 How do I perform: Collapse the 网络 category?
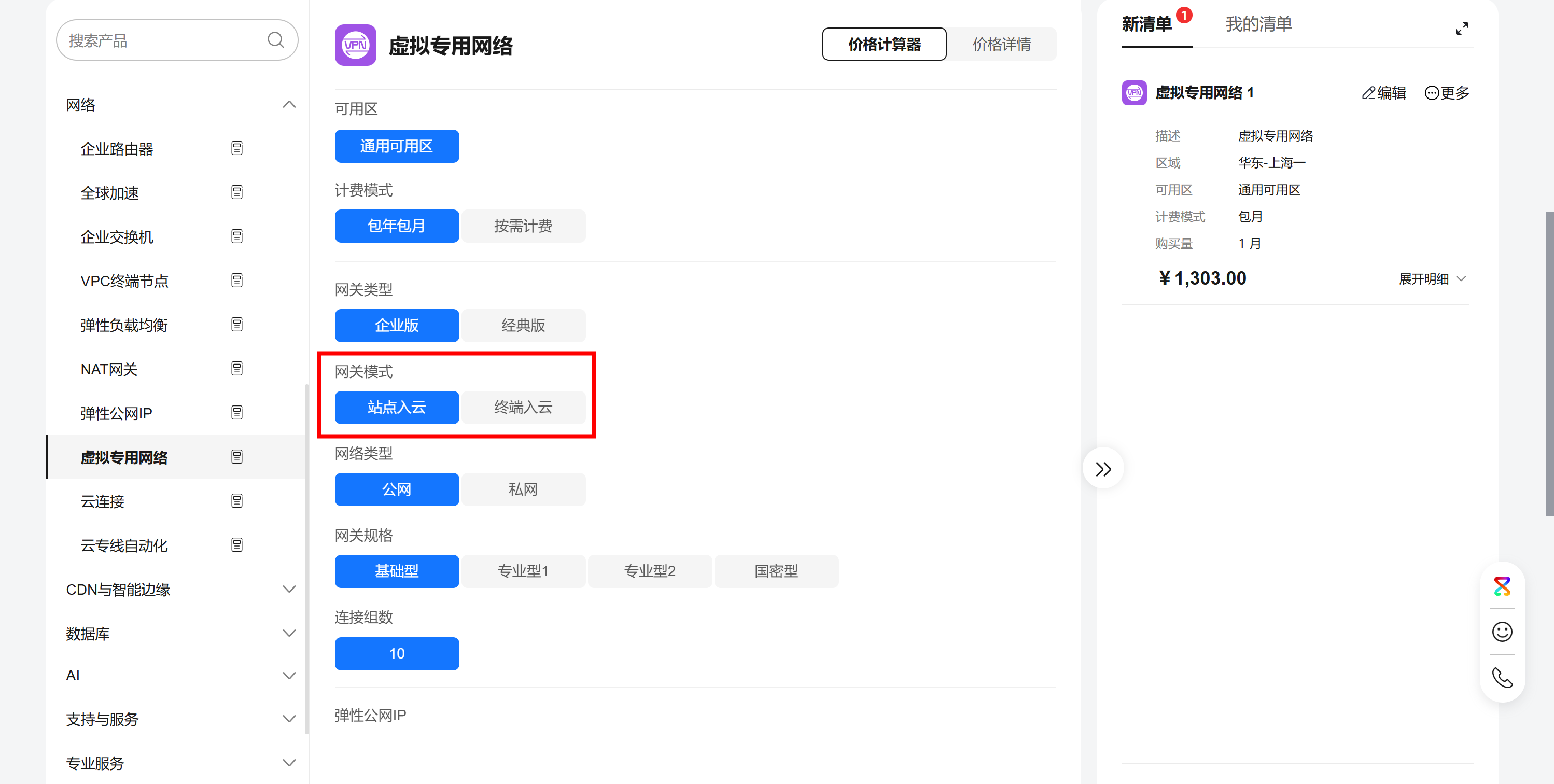click(289, 104)
